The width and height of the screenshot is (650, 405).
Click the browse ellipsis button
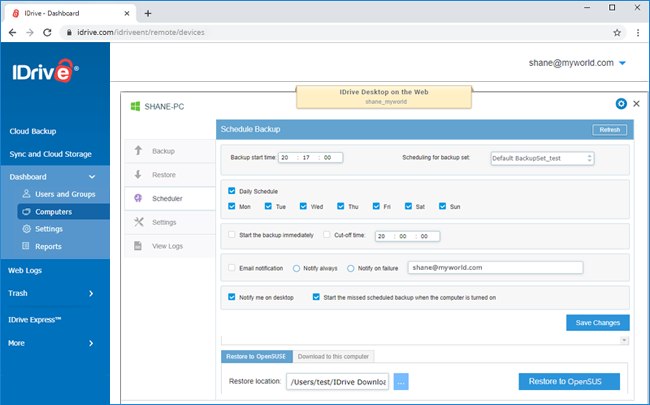click(x=401, y=382)
